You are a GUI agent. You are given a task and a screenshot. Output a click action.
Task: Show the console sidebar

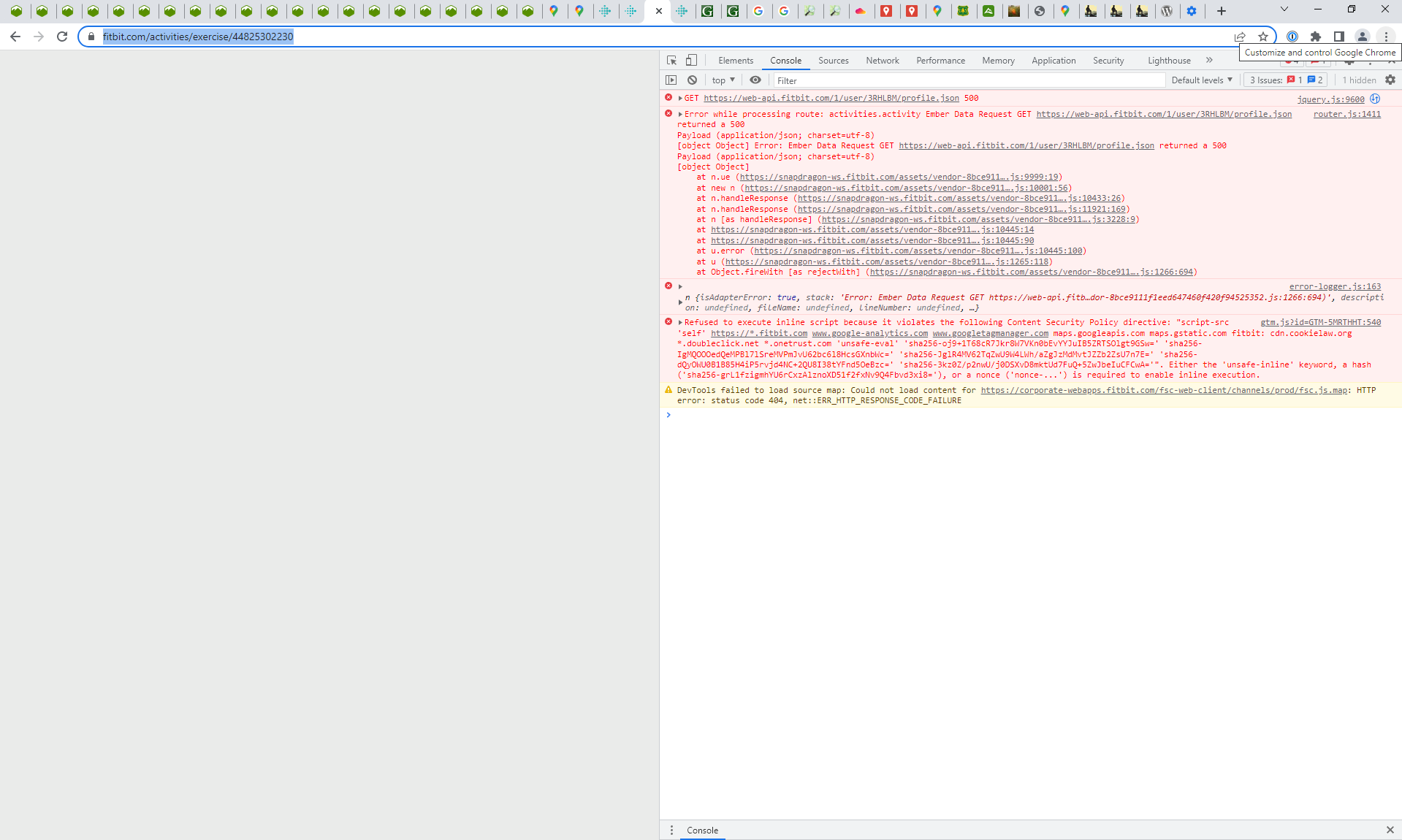click(671, 80)
